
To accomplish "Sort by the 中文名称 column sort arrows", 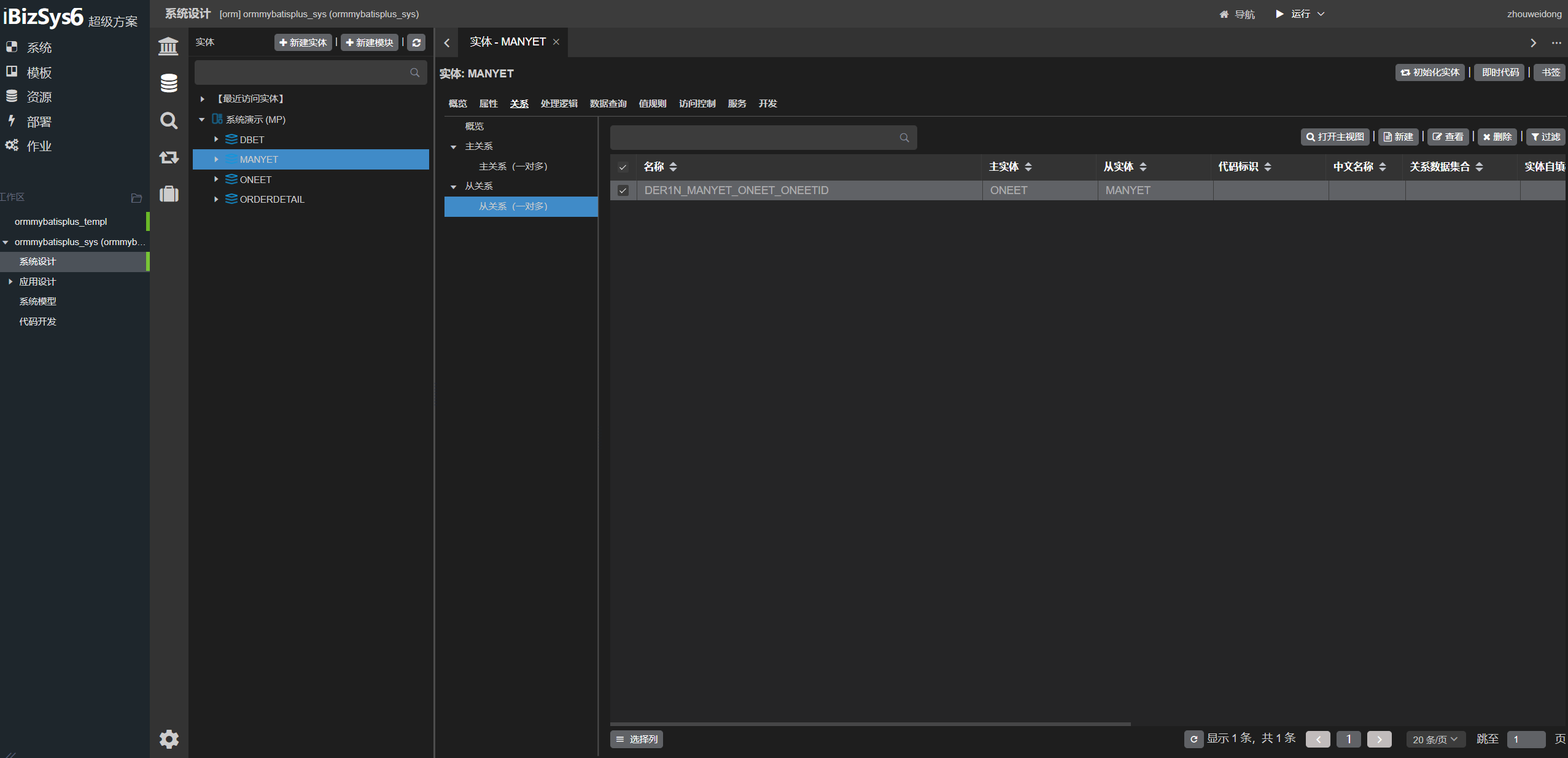I will (1383, 166).
